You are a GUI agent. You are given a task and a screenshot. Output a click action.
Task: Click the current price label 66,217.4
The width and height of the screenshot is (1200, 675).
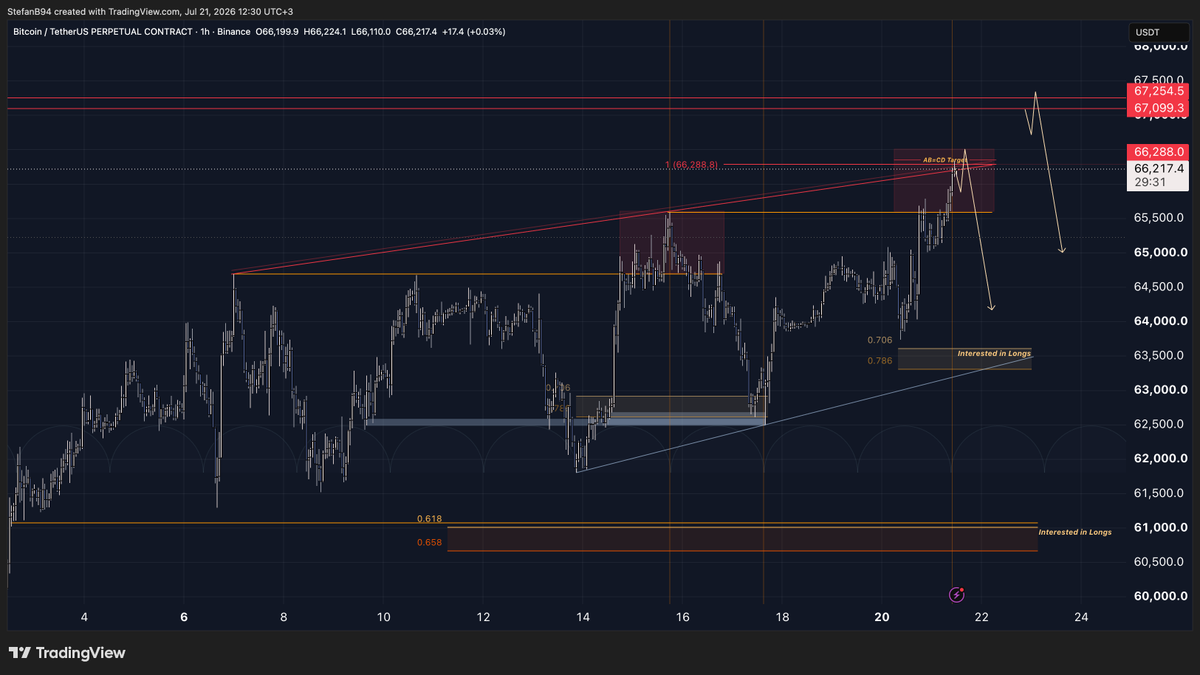pyautogui.click(x=1158, y=169)
